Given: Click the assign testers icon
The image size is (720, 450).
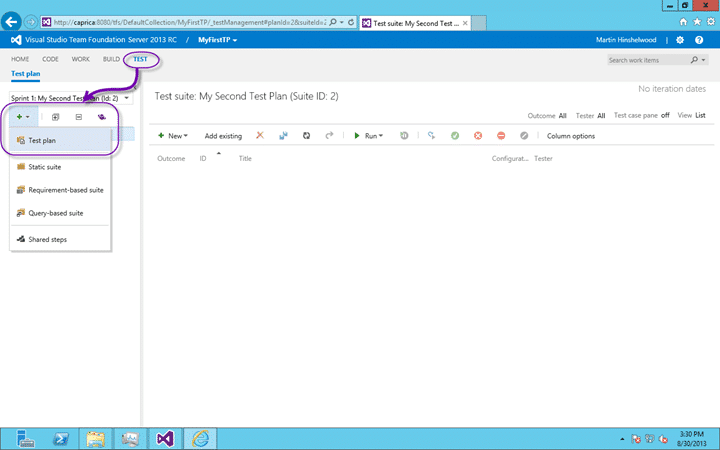Looking at the screenshot, I should coord(283,135).
